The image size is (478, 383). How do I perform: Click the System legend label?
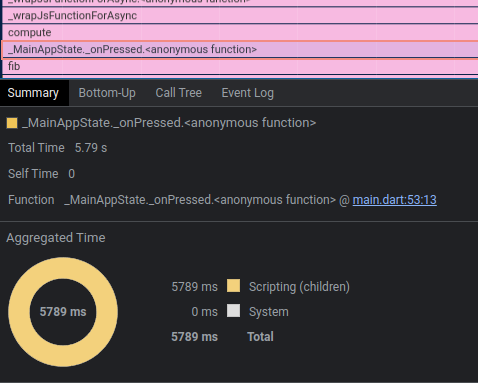(x=269, y=312)
